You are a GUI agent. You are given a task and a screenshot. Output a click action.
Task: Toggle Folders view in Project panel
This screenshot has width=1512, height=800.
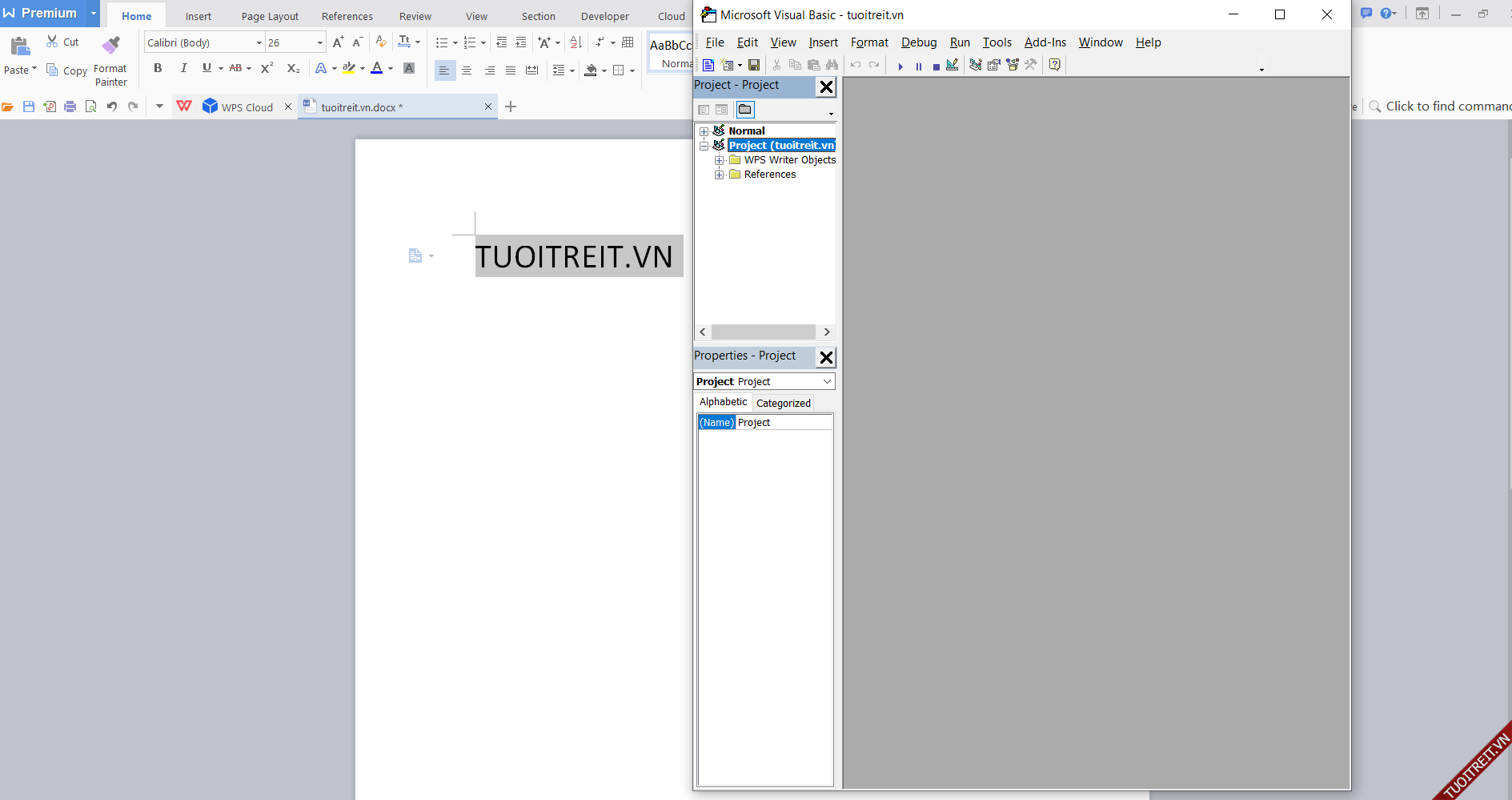tap(744, 110)
